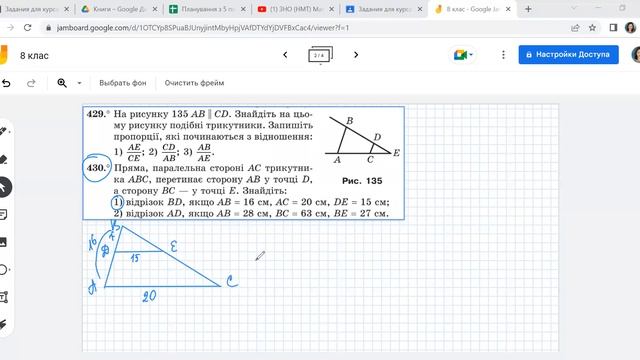The height and width of the screenshot is (360, 640).
Task: Add a text box tool
Action: [3, 297]
